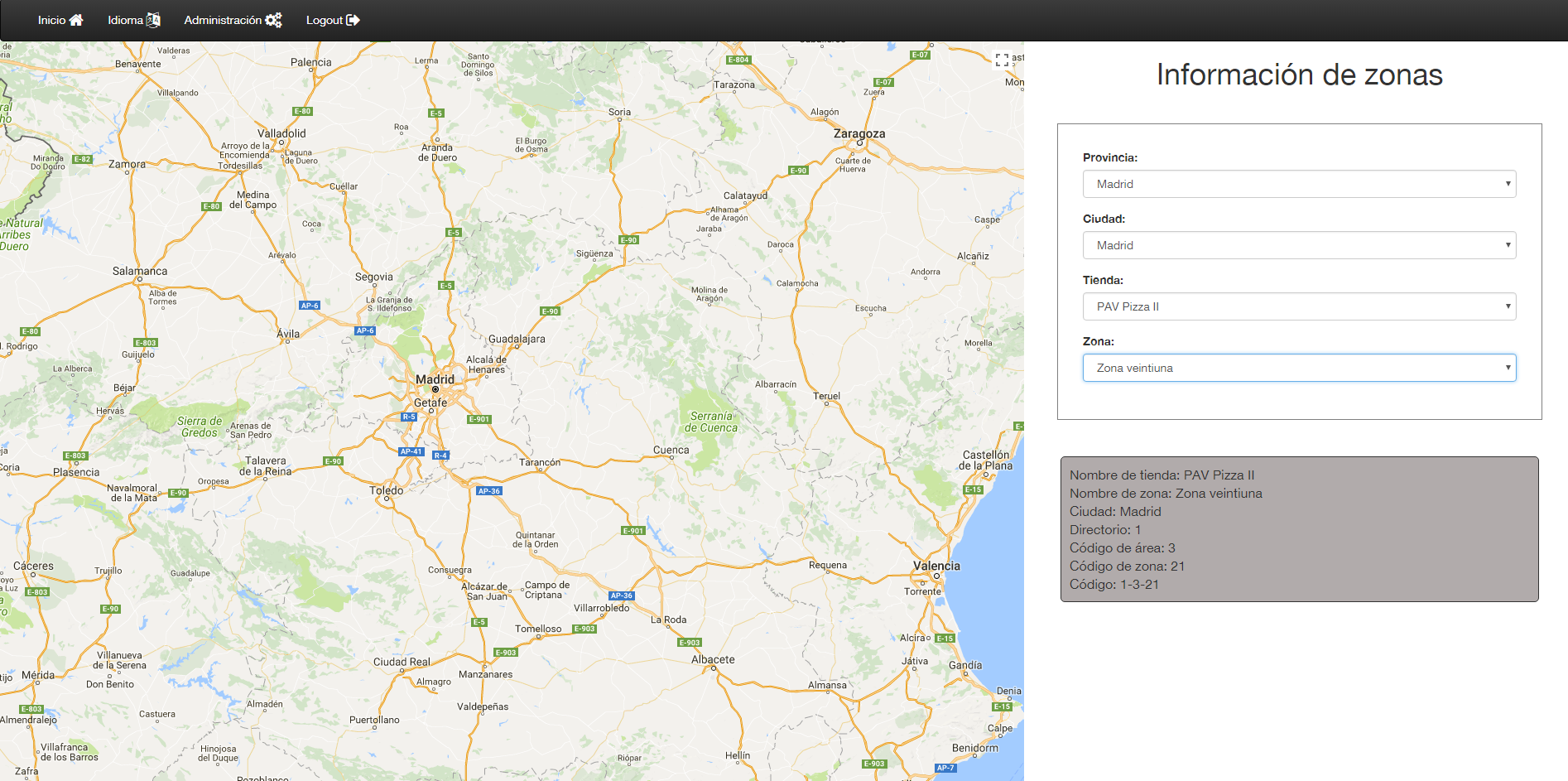
Task: Open the Administración menu
Action: click(x=233, y=20)
